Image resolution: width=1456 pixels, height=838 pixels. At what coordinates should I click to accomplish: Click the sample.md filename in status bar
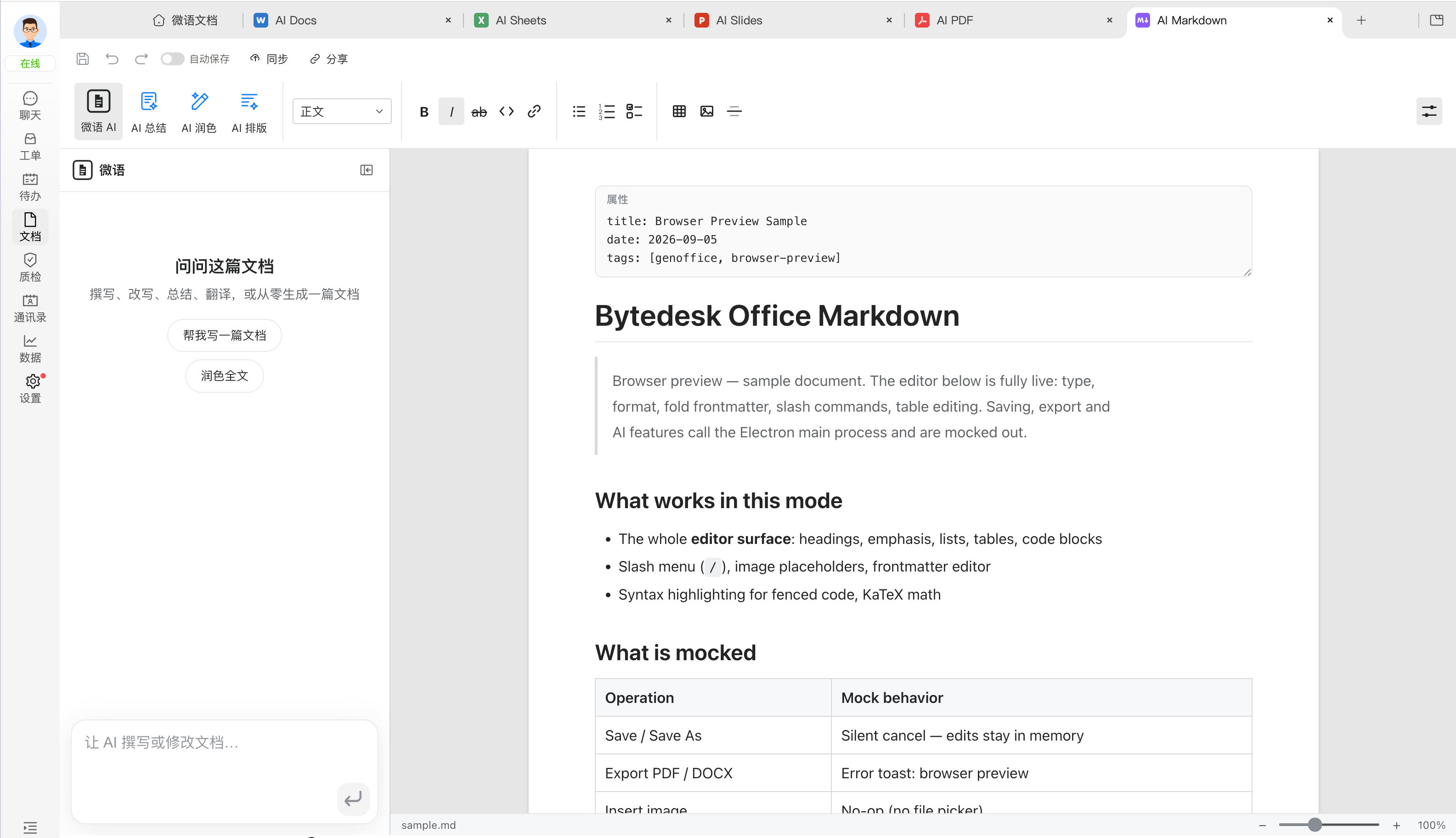(429, 825)
